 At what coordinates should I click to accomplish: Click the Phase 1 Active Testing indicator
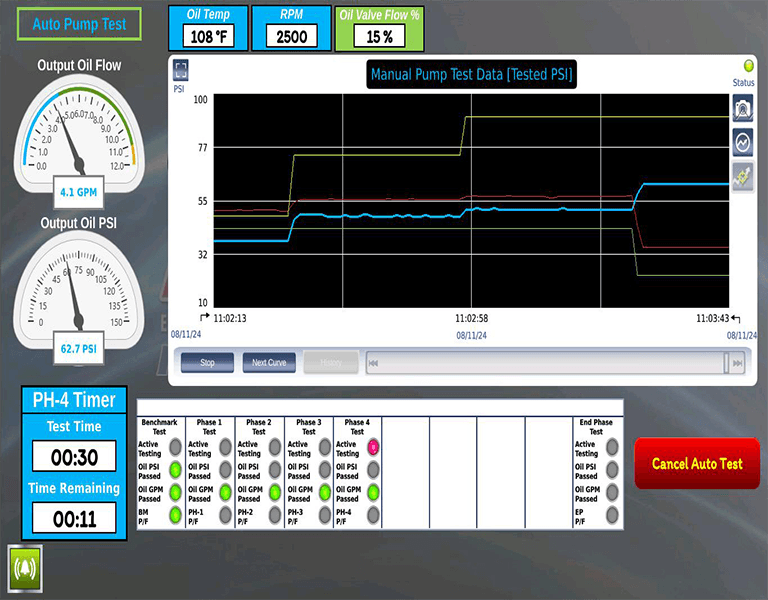(x=225, y=447)
